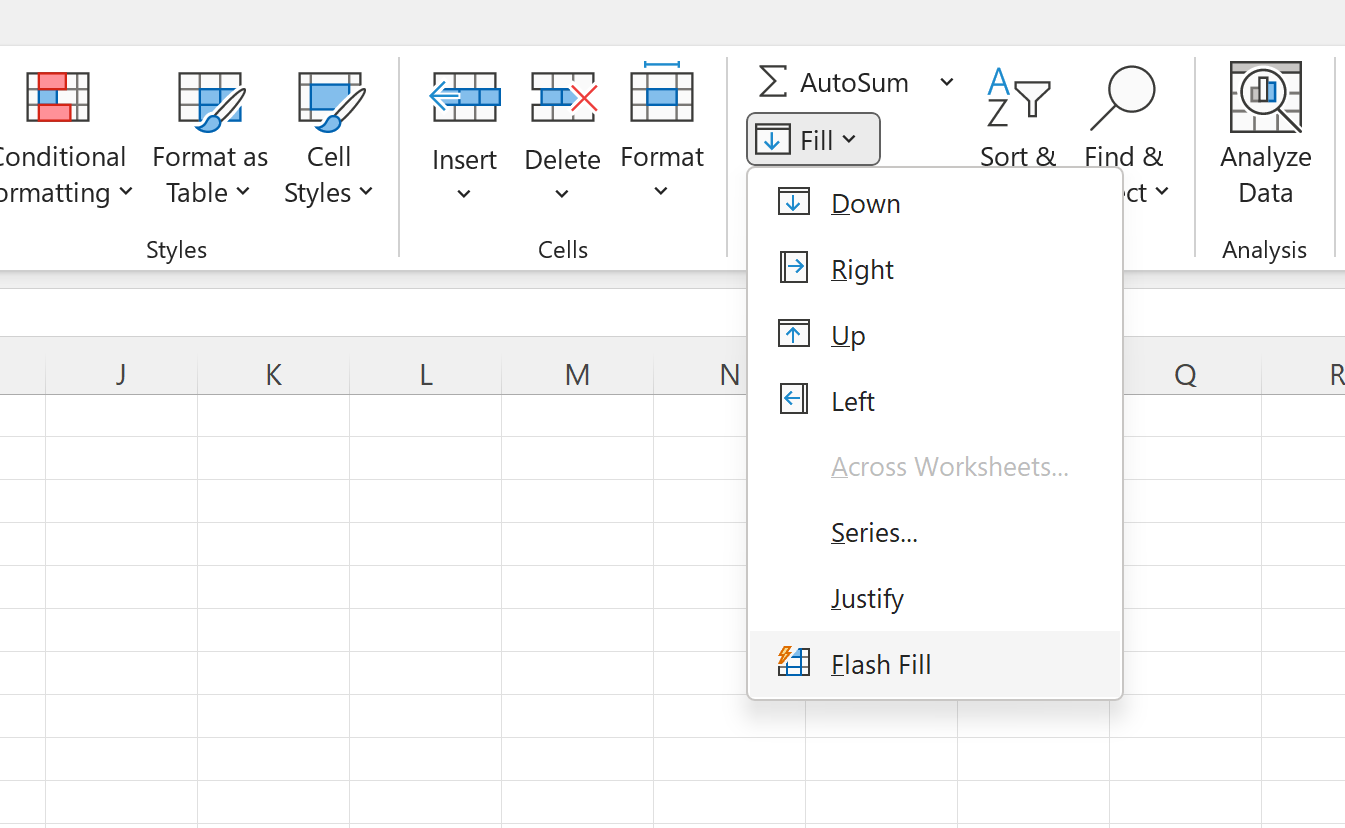Click the Delete Cells icon
This screenshot has width=1345, height=828.
pos(562,97)
